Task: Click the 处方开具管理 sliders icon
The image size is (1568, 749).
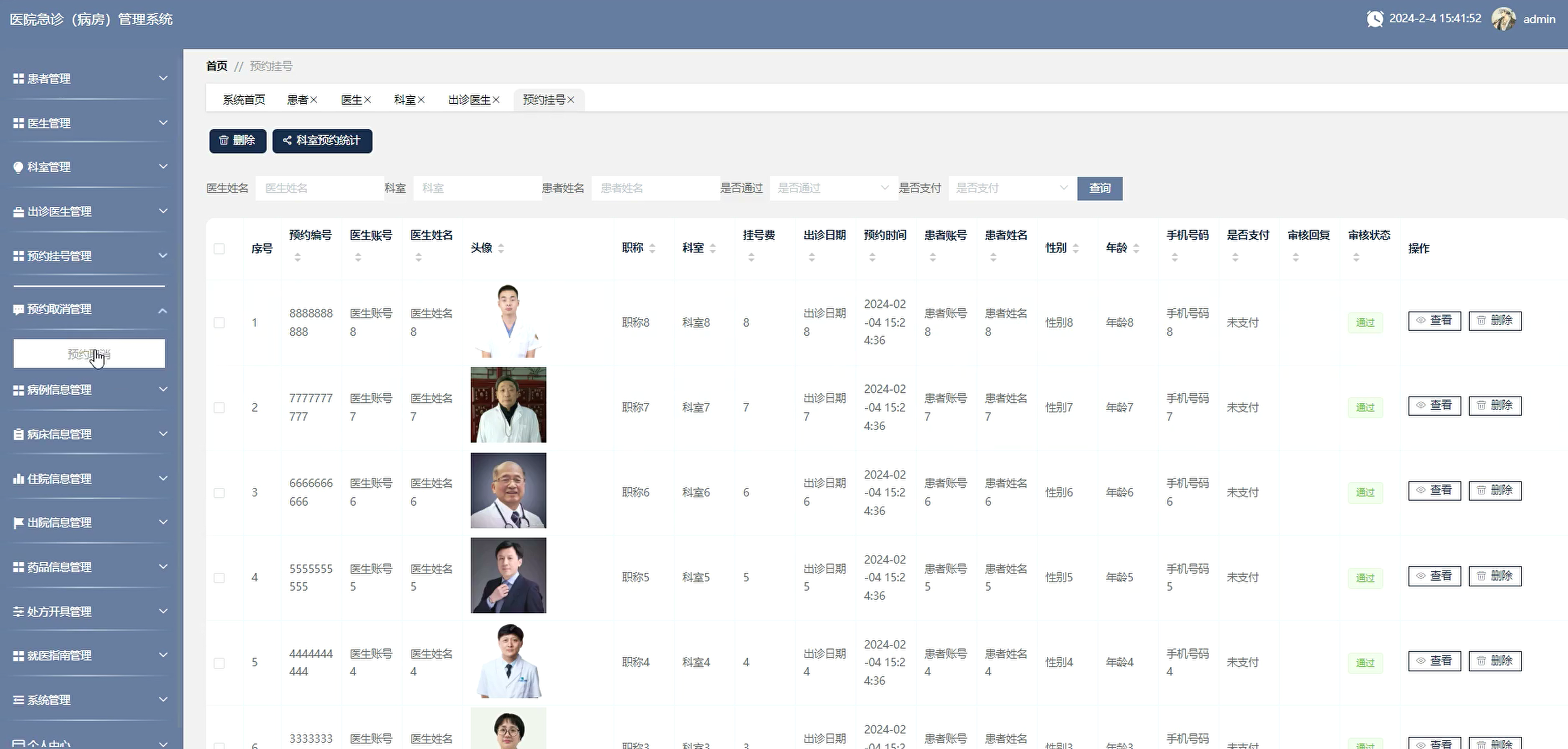Action: pyautogui.click(x=18, y=611)
